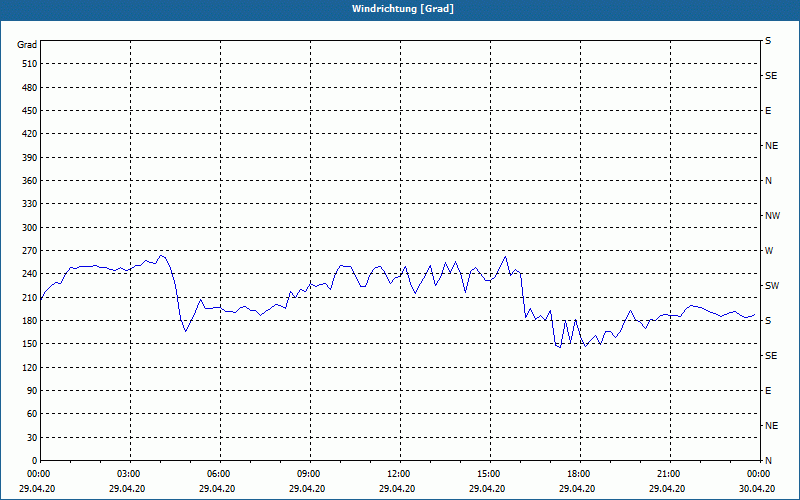Click the 300 value on left axis
800x500 pixels.
point(30,227)
